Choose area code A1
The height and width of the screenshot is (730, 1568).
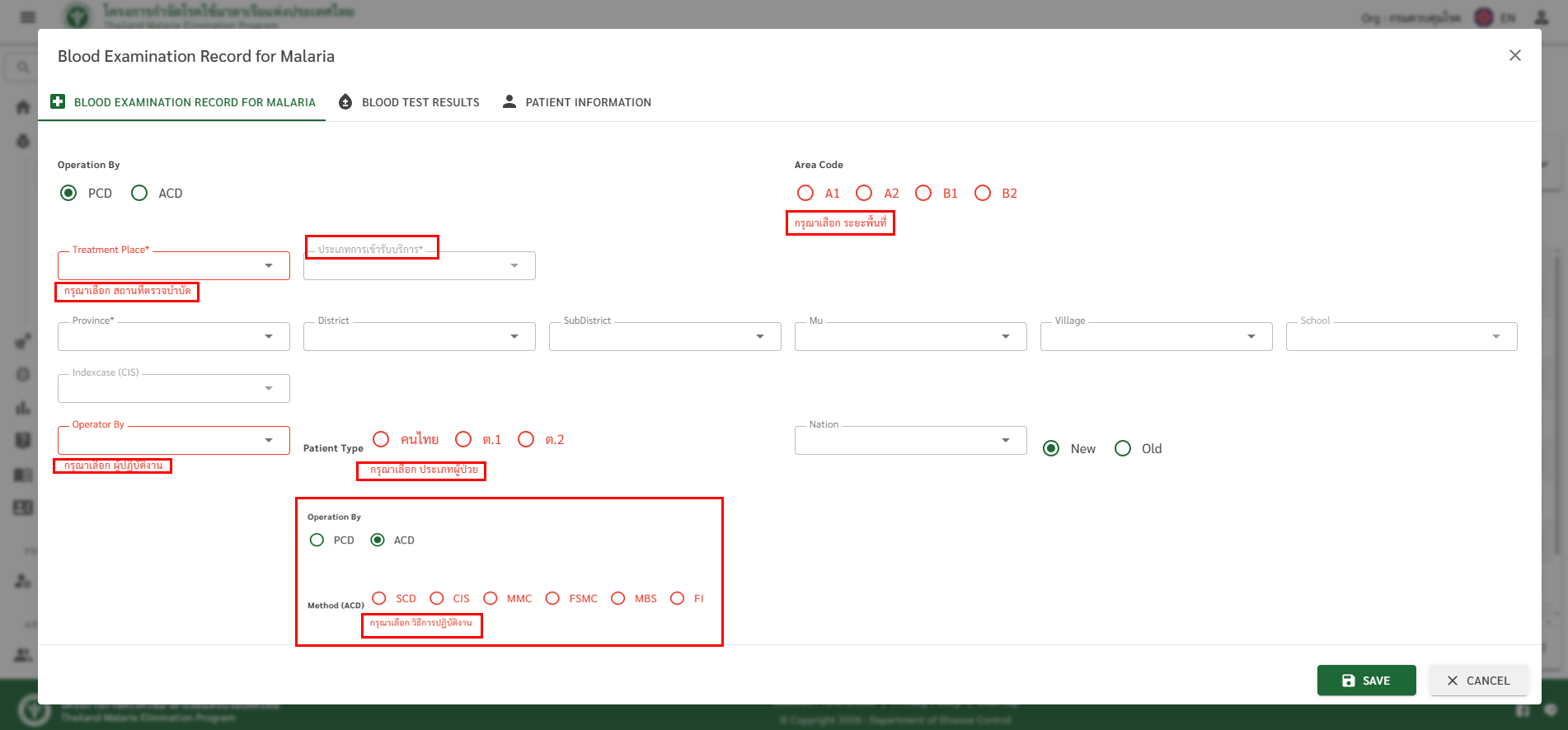click(805, 193)
